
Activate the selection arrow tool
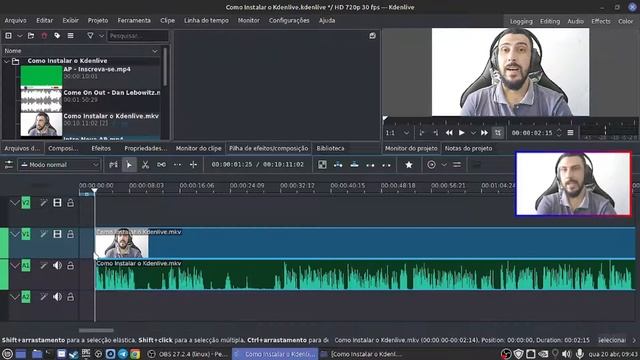click(x=129, y=164)
